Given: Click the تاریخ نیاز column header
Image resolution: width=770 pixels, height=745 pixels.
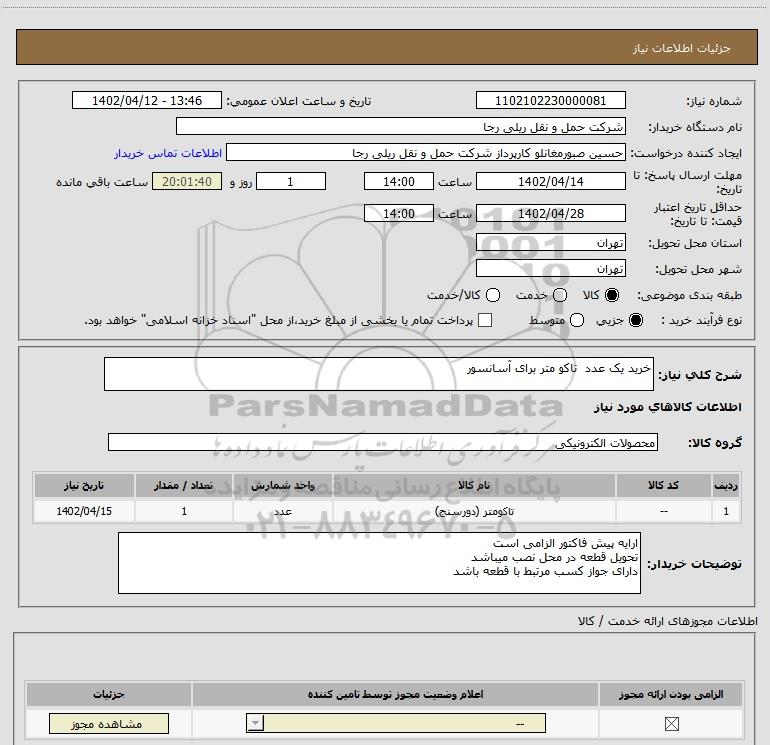Looking at the screenshot, I should (x=84, y=485).
